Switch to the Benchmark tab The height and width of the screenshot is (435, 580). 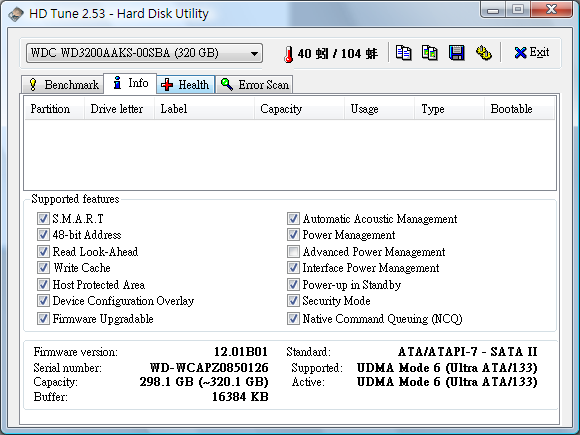[63, 85]
